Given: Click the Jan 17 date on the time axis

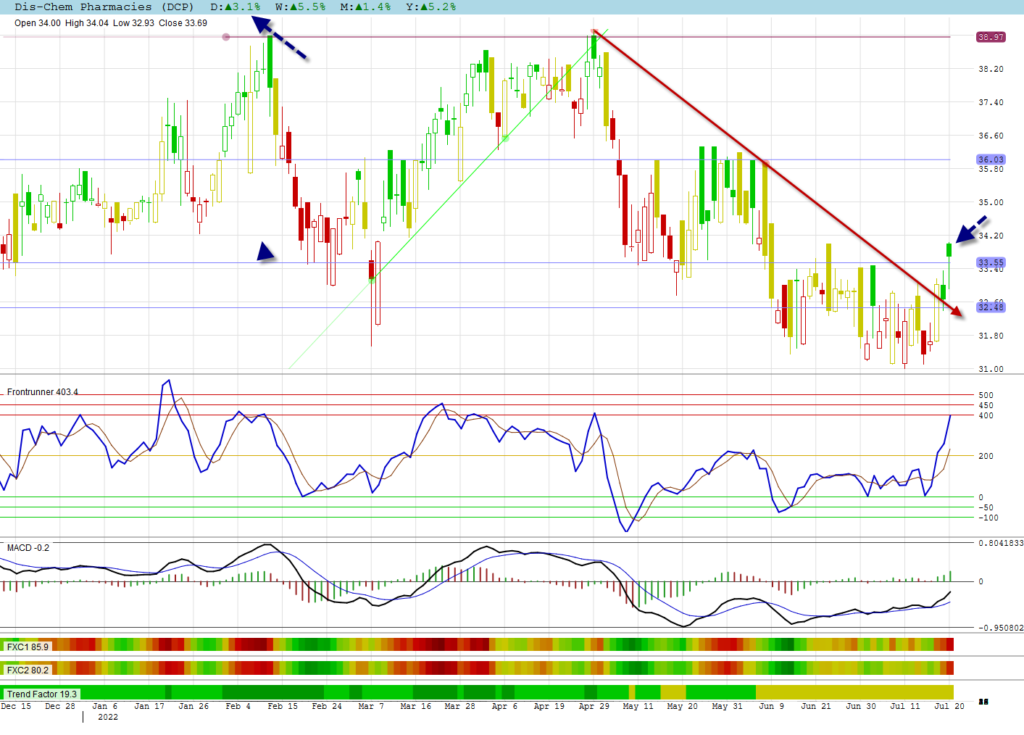Looking at the screenshot, I should 149,706.
